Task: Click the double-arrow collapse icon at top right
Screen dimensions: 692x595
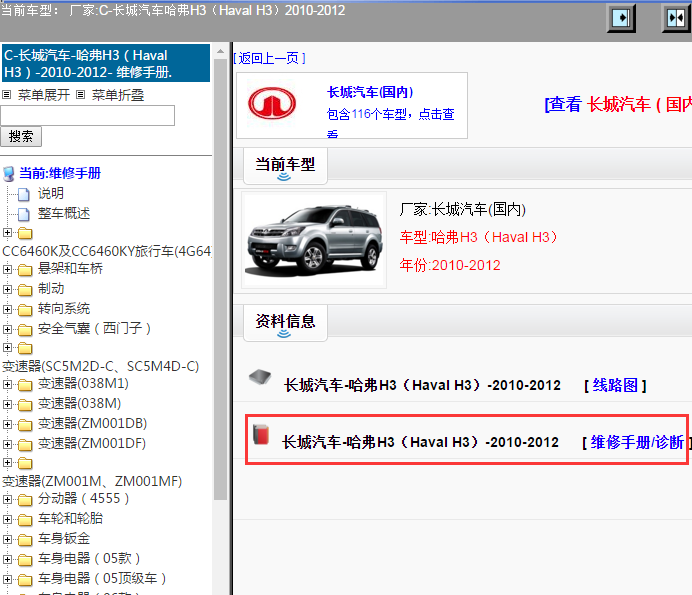Action: [676, 19]
